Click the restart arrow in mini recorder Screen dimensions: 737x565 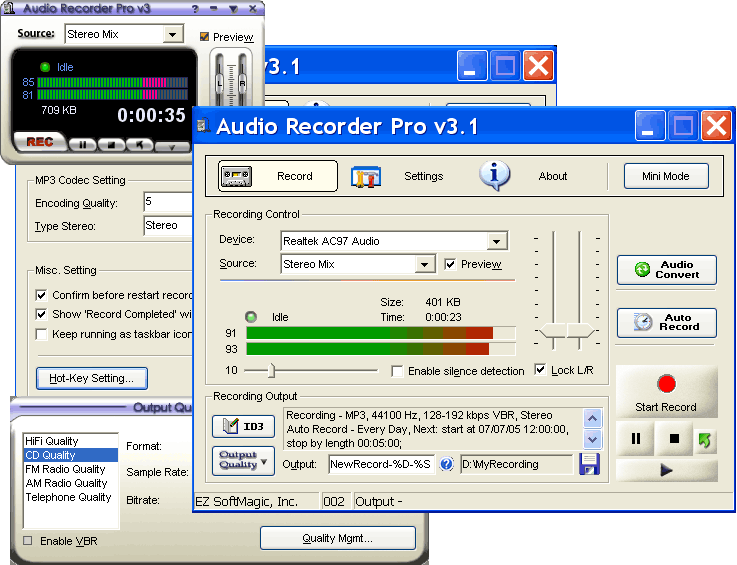pyautogui.click(x=139, y=145)
